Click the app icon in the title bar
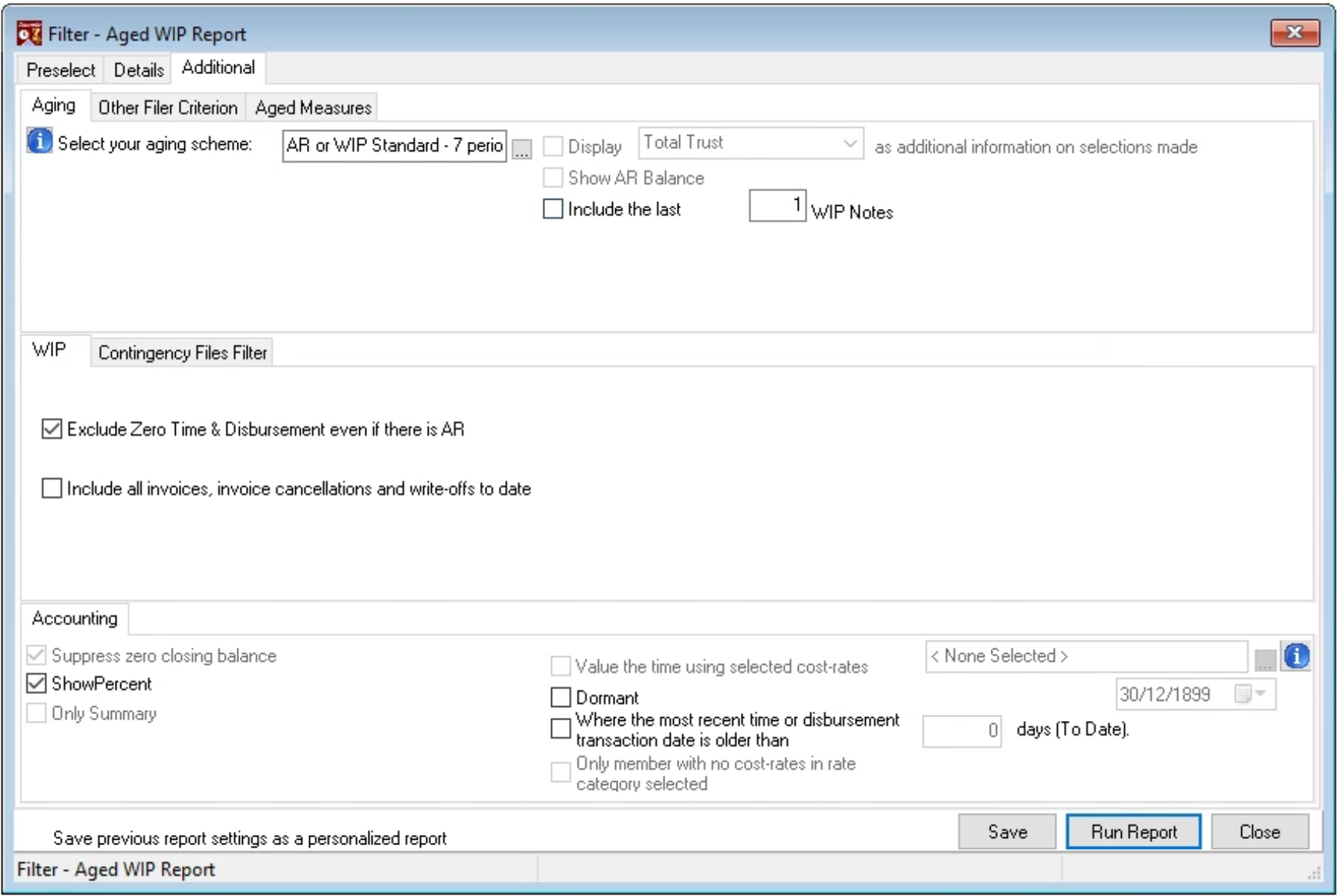The height and width of the screenshot is (896, 1343). (x=29, y=34)
